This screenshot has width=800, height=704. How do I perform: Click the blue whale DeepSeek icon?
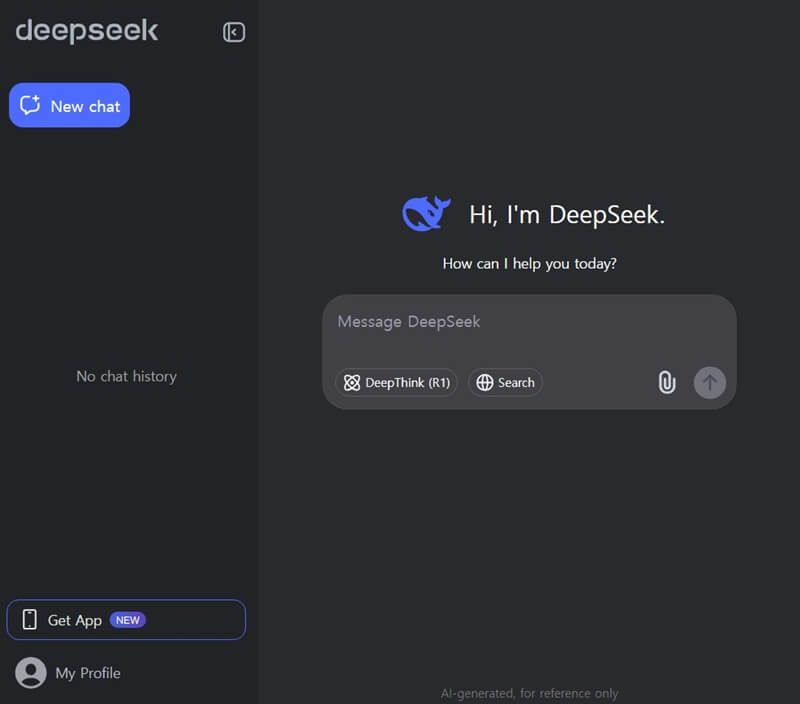point(426,214)
